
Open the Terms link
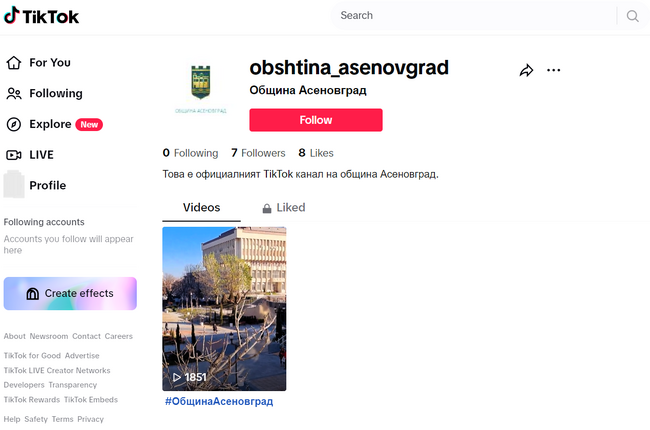[x=63, y=419]
